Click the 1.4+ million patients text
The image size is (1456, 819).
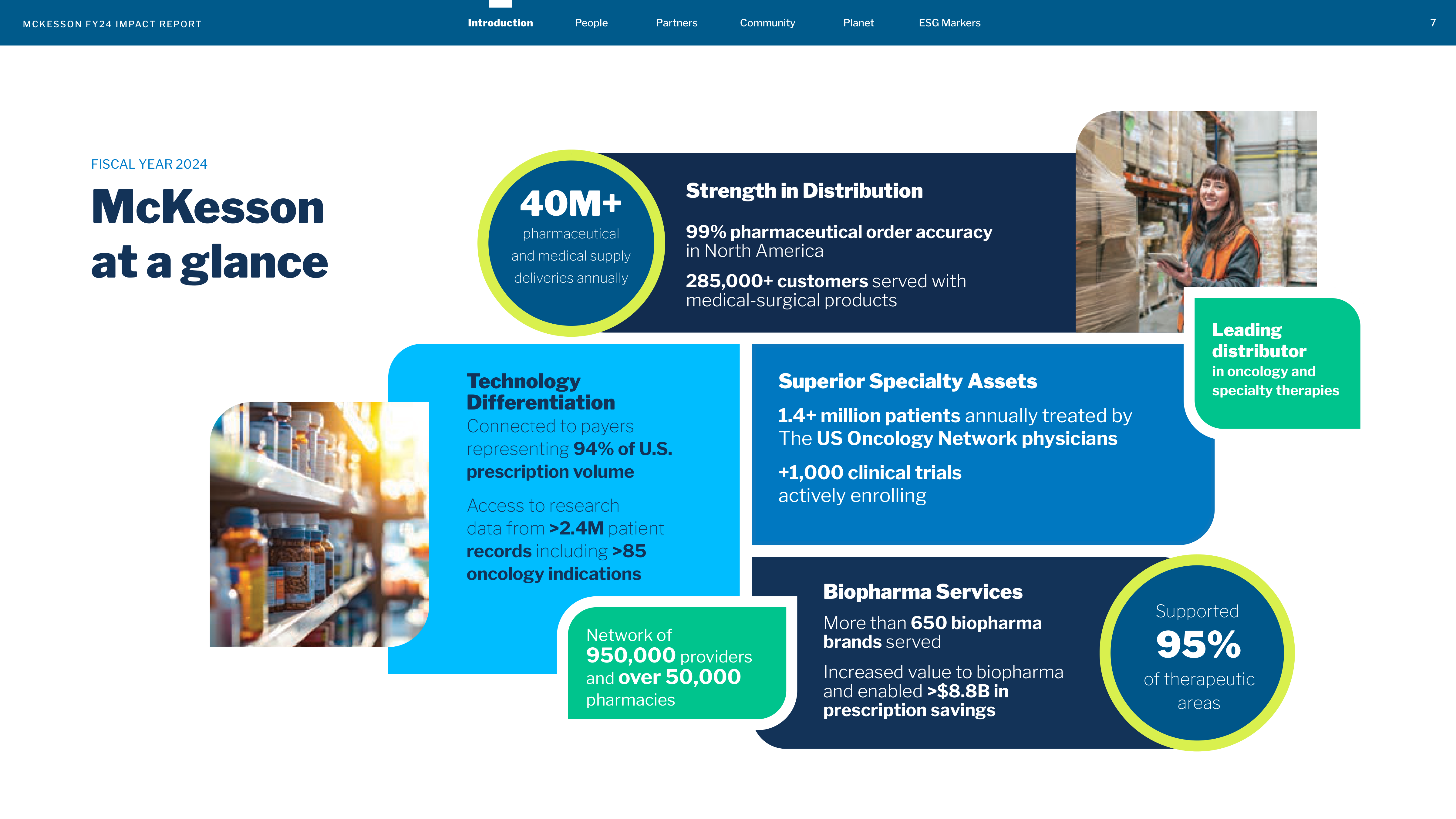click(x=869, y=416)
